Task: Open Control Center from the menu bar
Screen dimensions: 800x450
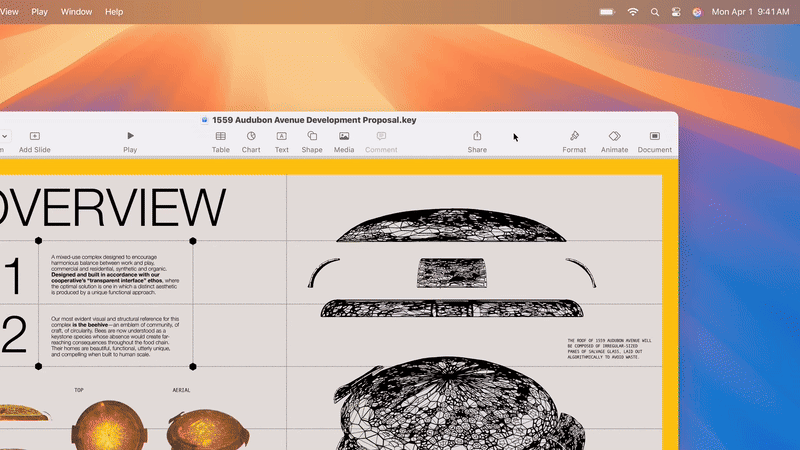Action: (676, 12)
